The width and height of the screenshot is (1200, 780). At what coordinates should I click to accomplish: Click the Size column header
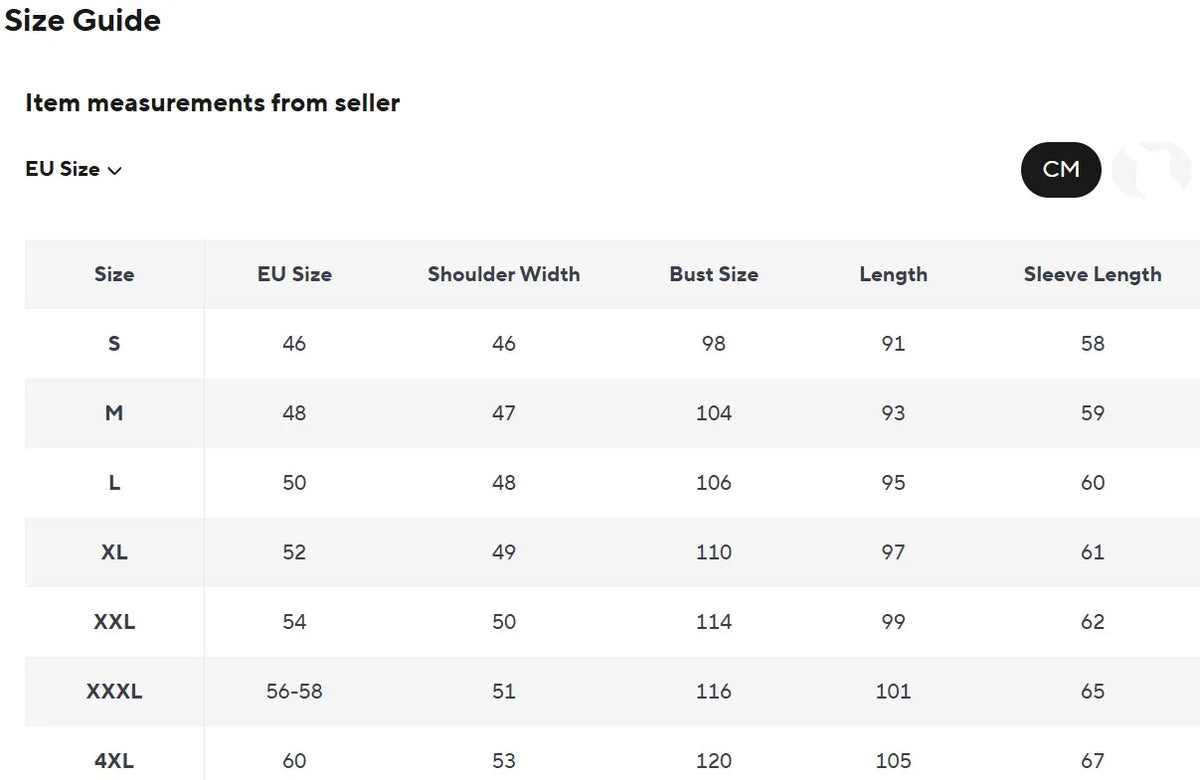click(114, 274)
